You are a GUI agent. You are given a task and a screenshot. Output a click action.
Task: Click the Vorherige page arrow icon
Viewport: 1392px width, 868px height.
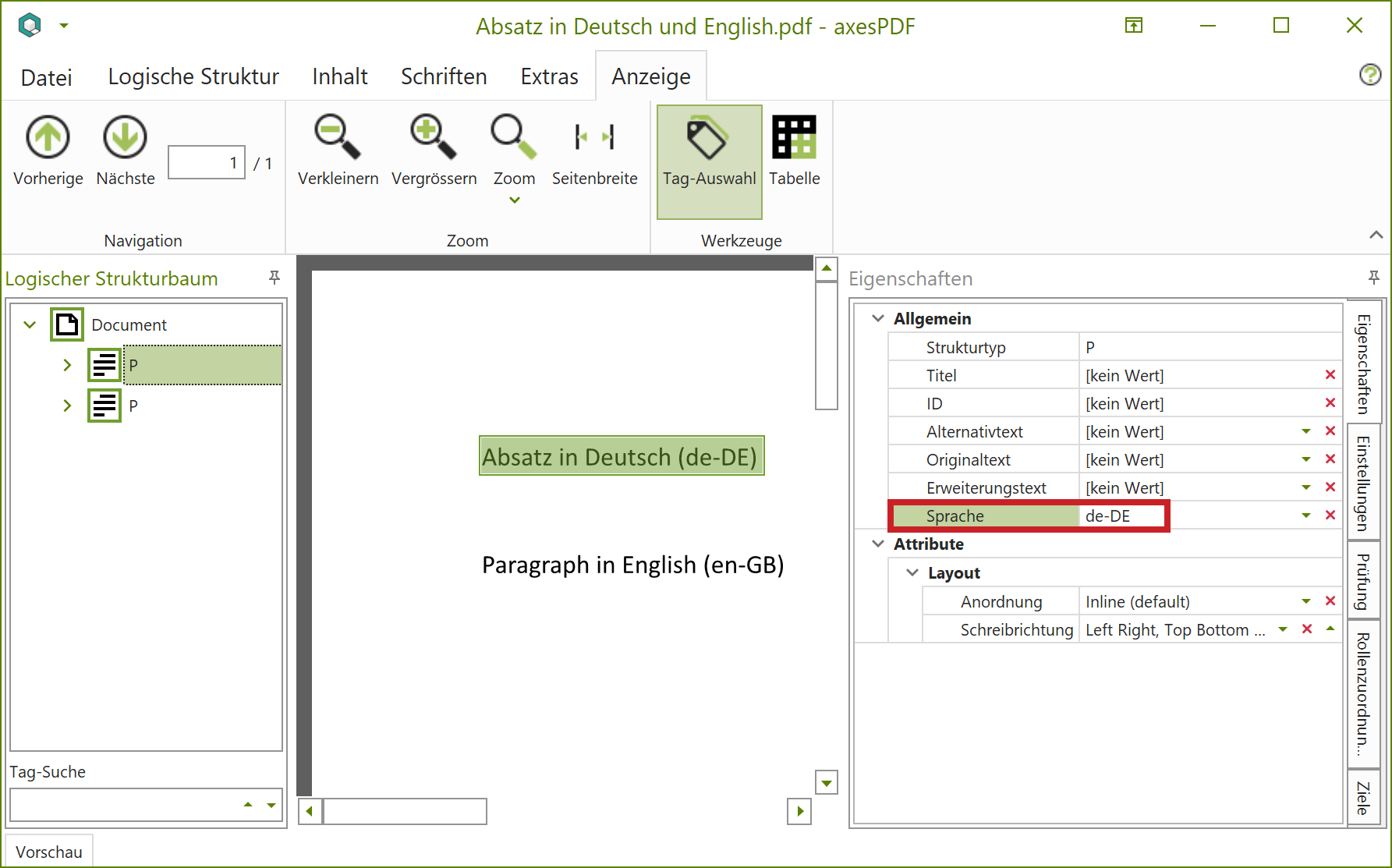[x=48, y=137]
